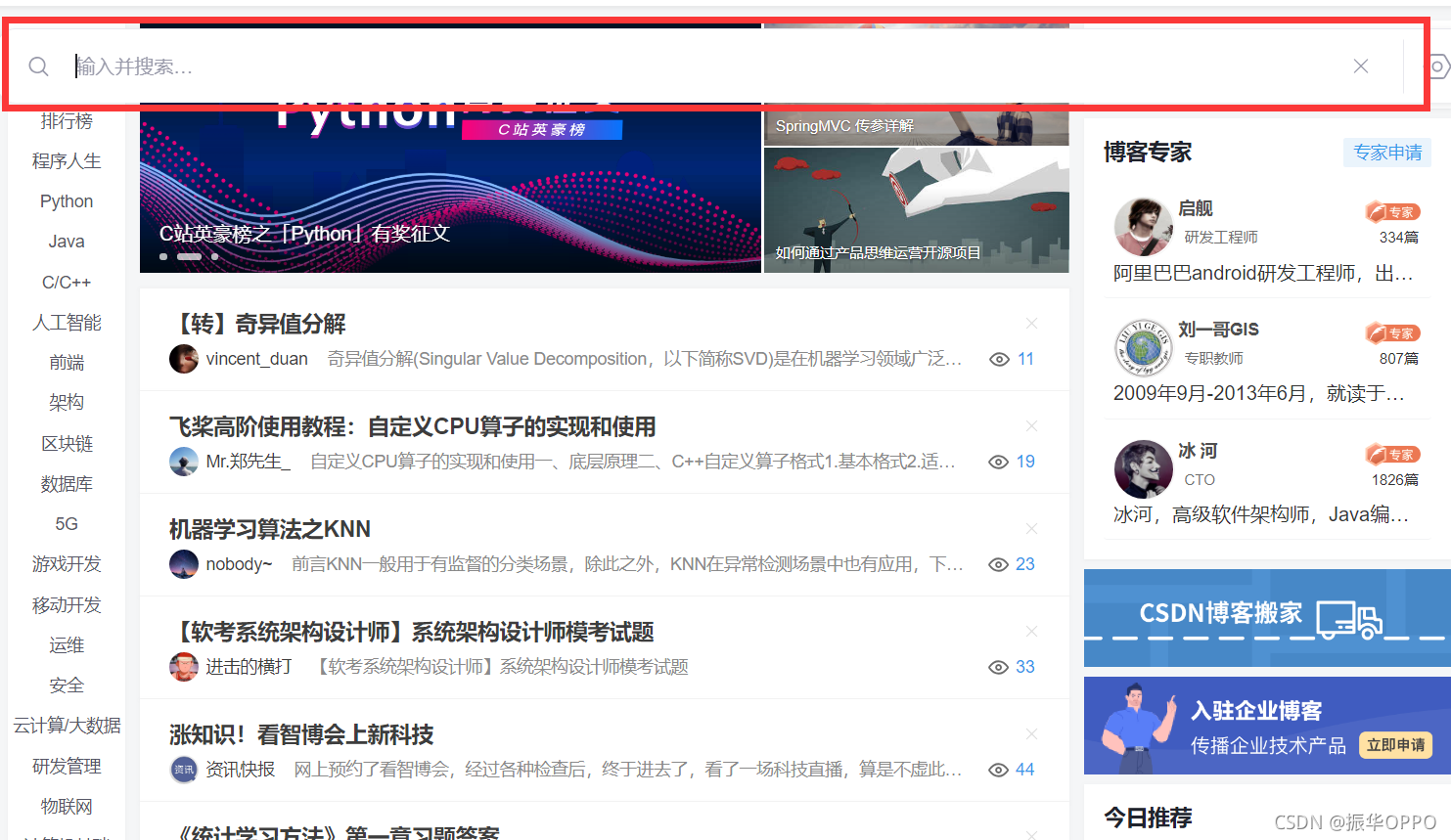
Task: Click view-count eye icon showing 11
Action: (999, 359)
